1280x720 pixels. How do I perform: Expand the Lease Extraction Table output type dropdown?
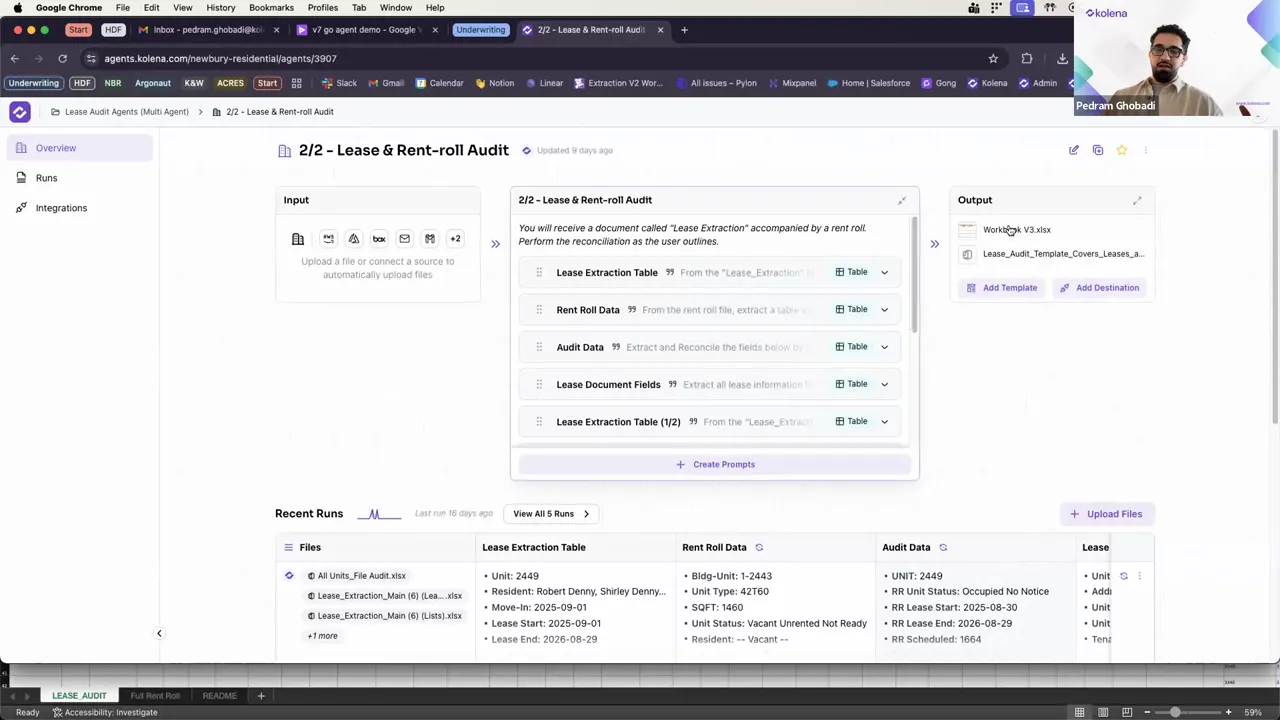pyautogui.click(x=884, y=271)
